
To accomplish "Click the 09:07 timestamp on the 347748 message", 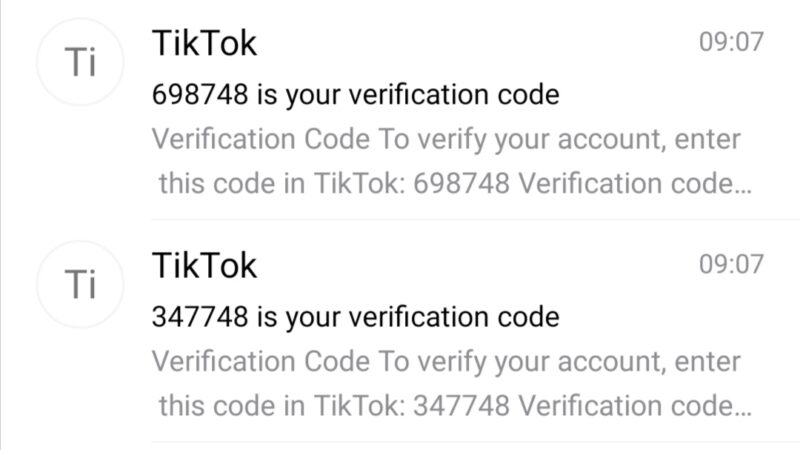I will pos(731,265).
